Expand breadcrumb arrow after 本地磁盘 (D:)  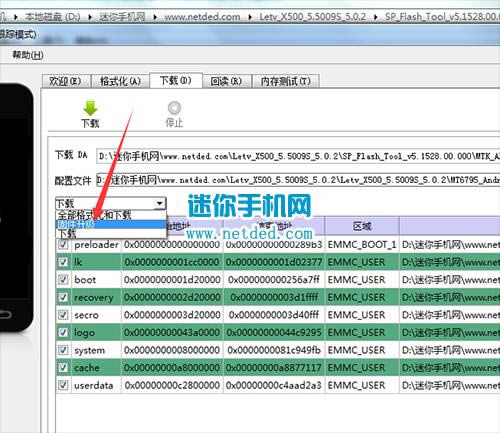[90, 17]
